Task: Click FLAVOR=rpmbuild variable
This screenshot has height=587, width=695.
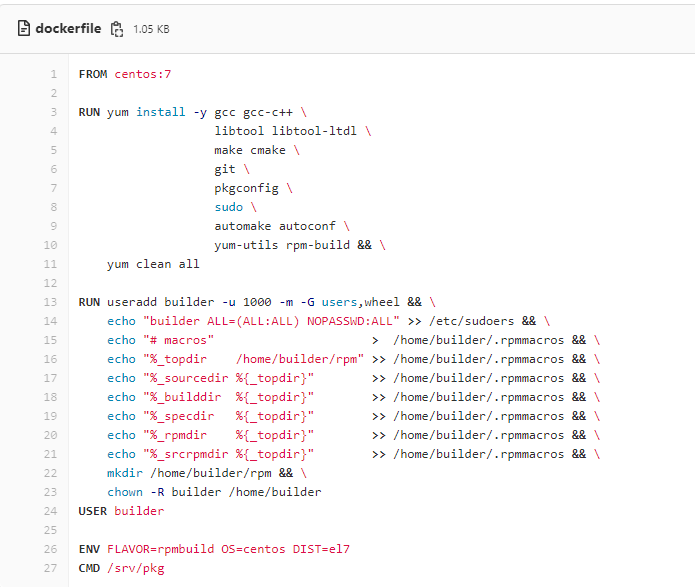Action: coord(160,549)
